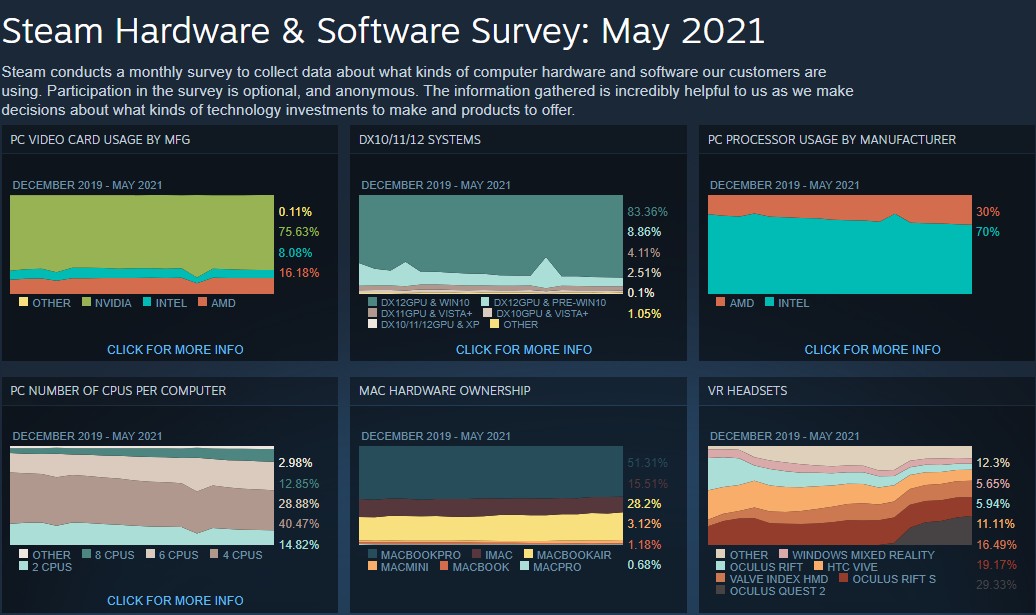Click the VALVE INDEX HMD legend swatch
Screen dimensions: 1036x615
pos(722,578)
